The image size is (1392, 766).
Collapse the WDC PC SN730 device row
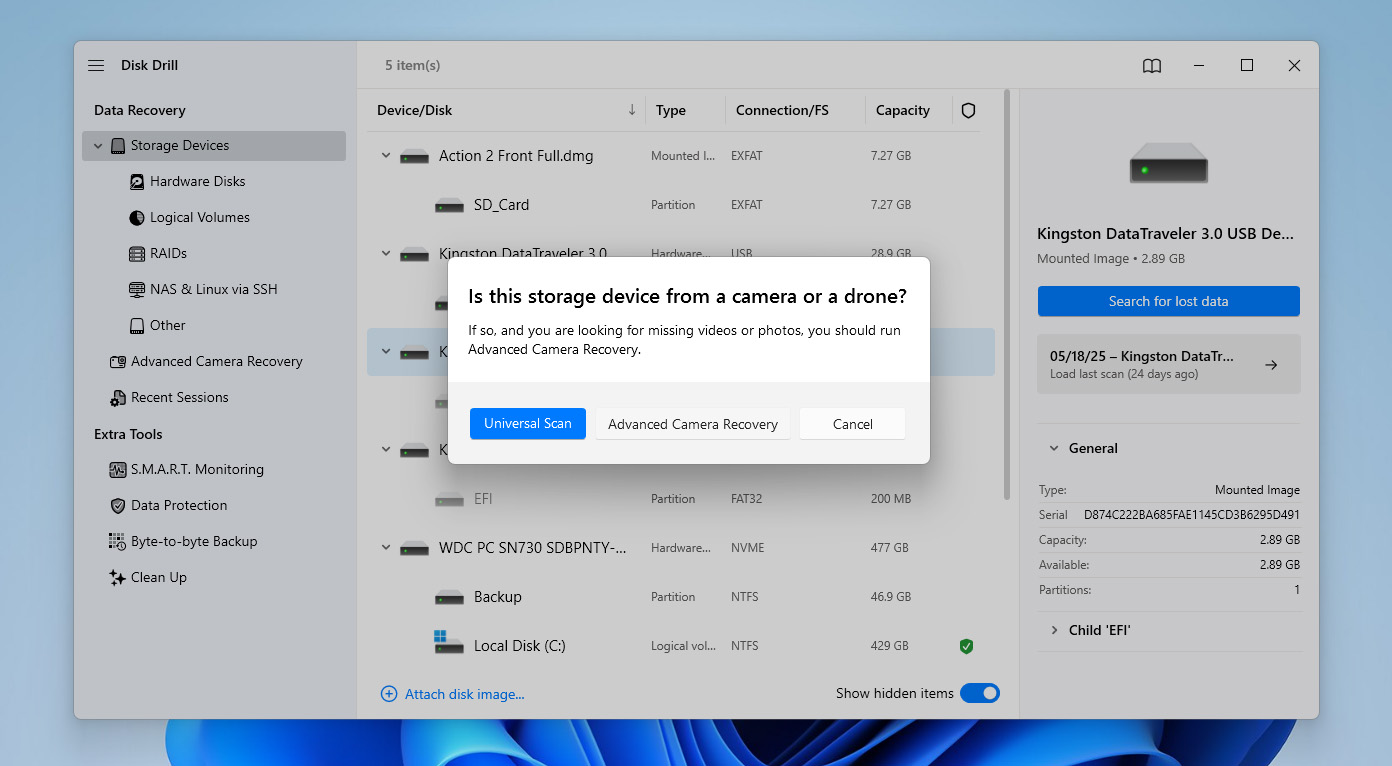(386, 548)
